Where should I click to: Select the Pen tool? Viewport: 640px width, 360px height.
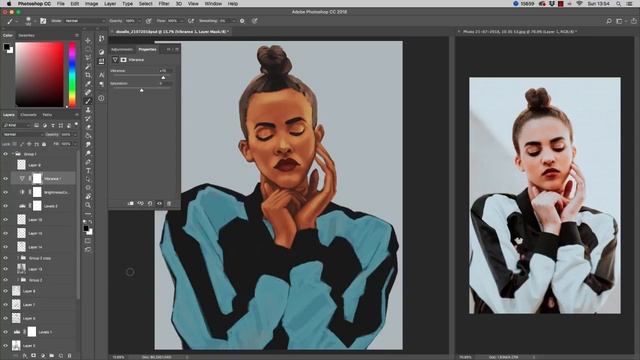point(88,162)
